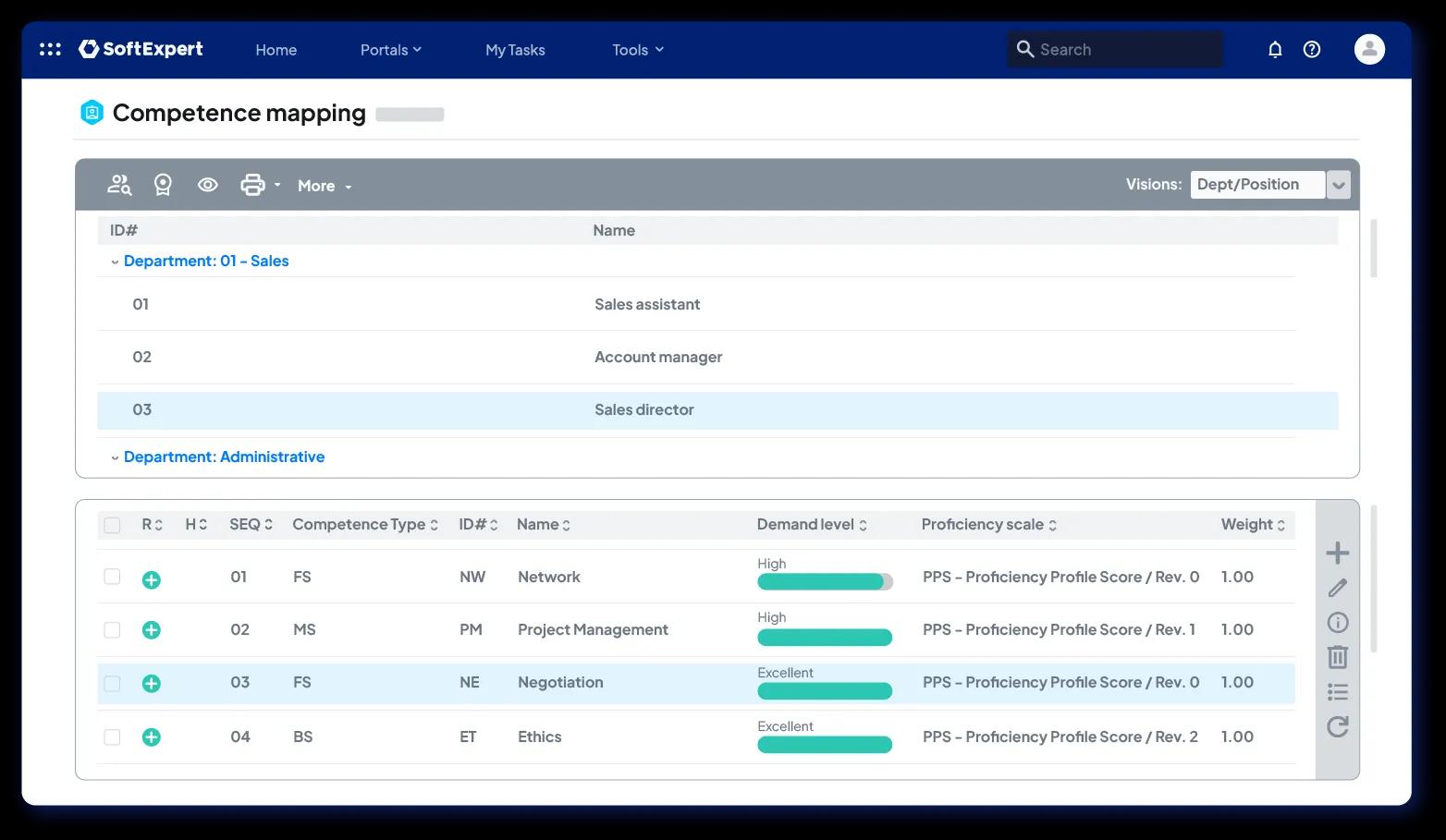Select the Sales director position row

tap(717, 410)
